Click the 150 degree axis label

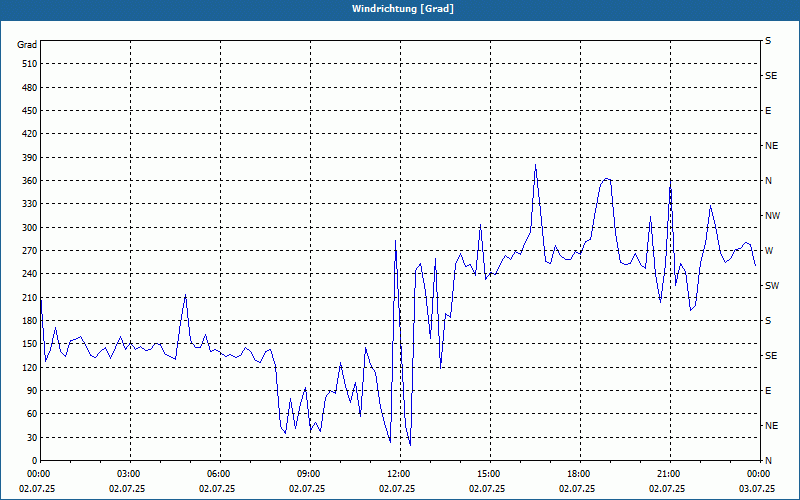30,344
